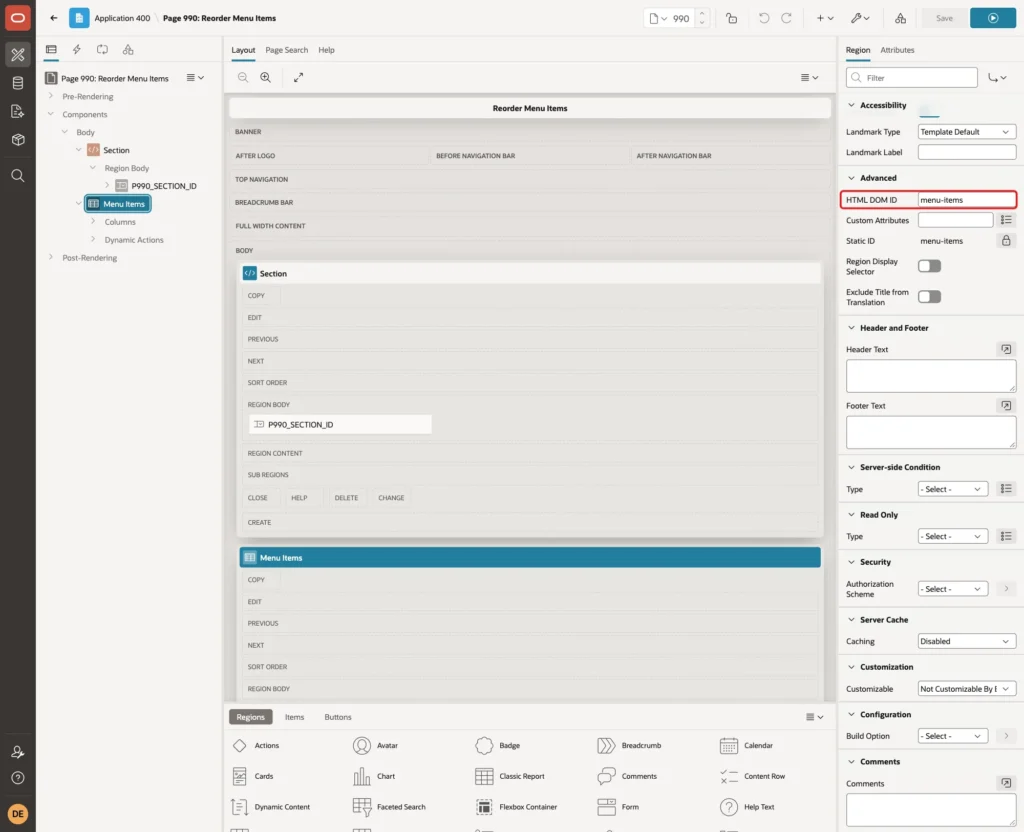1024x832 pixels.
Task: Open Read Only Type dropdown
Action: [952, 536]
